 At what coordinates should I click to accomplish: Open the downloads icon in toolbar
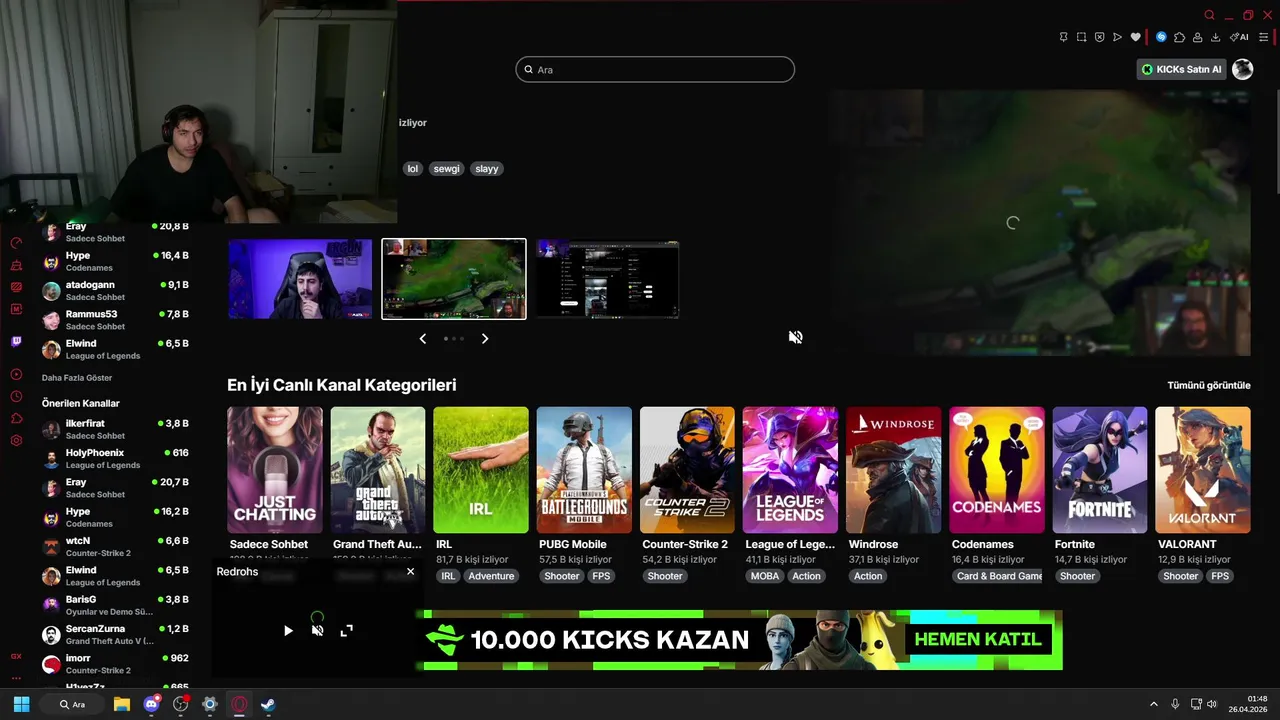coord(1215,37)
